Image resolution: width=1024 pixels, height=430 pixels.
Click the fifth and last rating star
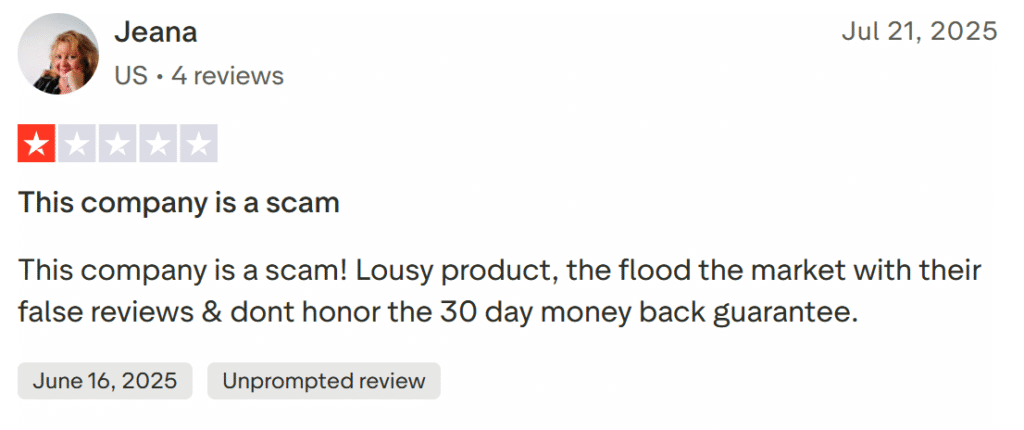tap(198, 144)
